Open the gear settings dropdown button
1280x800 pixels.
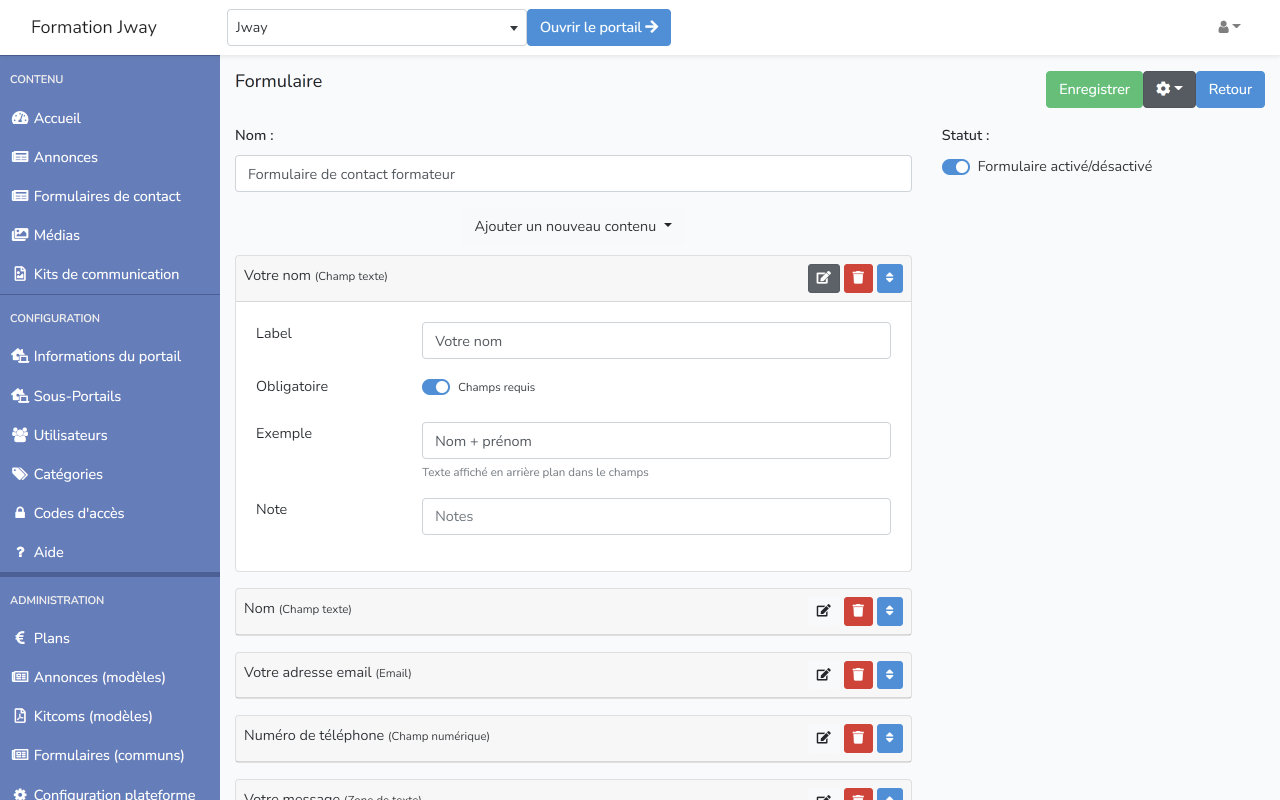click(x=1168, y=89)
